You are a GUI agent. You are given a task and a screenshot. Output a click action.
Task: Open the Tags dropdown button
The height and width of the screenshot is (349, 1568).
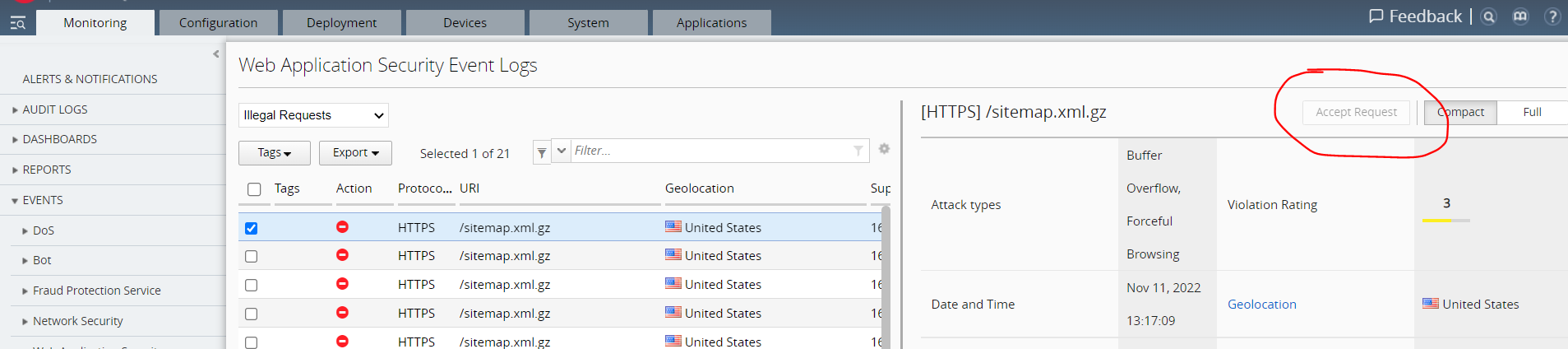[274, 153]
